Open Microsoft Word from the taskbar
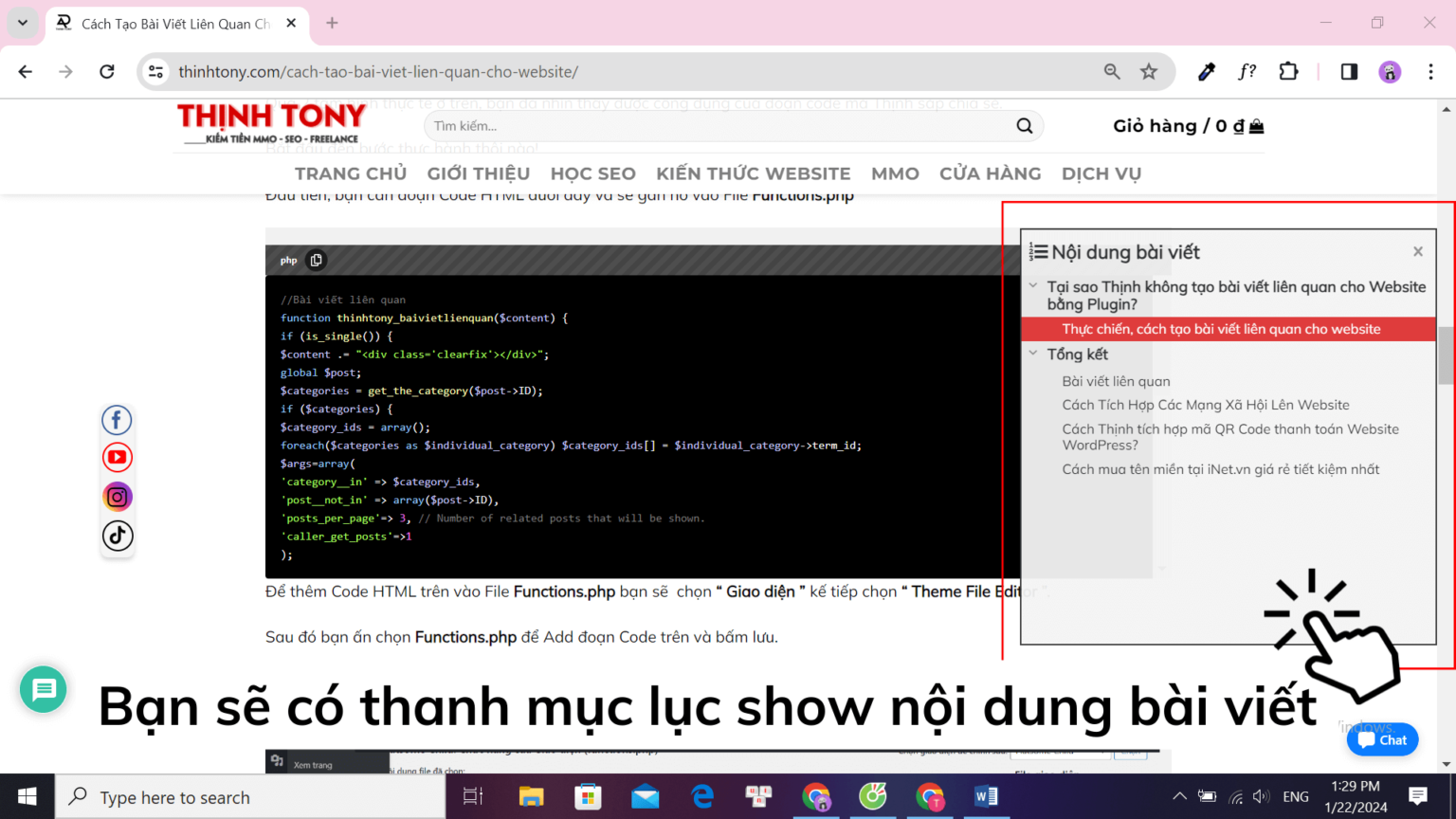The image size is (1456, 819). coord(986,796)
